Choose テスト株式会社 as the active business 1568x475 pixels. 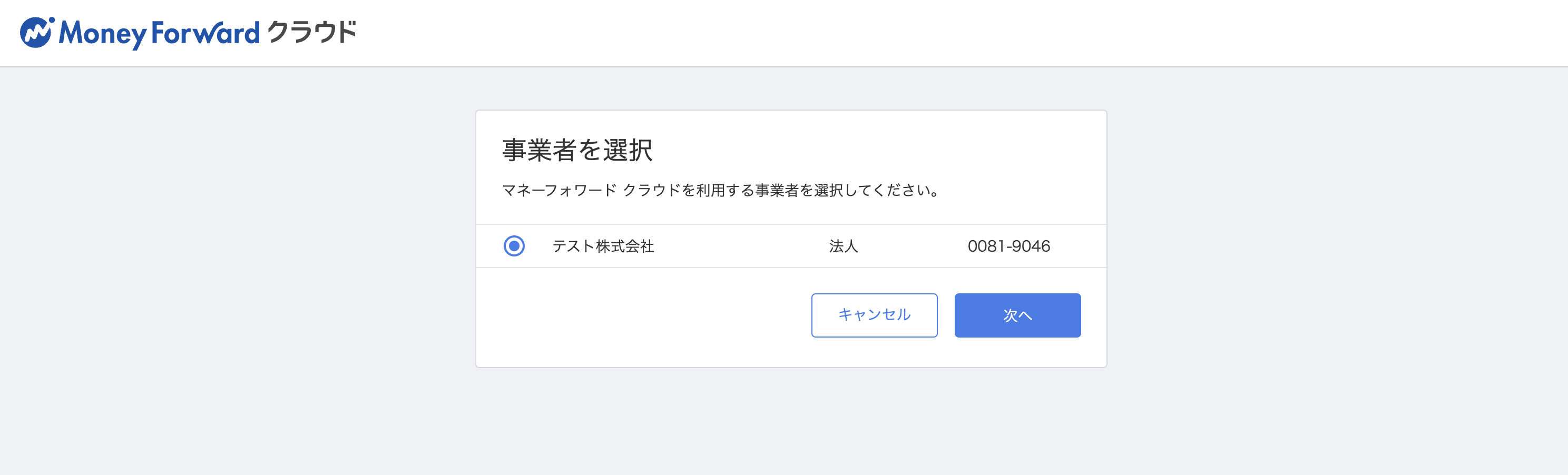[x=514, y=246]
